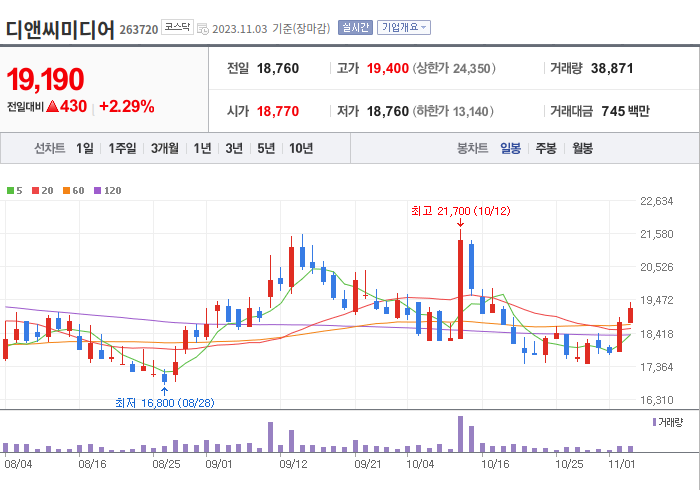Screen dimensions: 700x490
Task: Show the 3년 line chart
Action: 234,148
